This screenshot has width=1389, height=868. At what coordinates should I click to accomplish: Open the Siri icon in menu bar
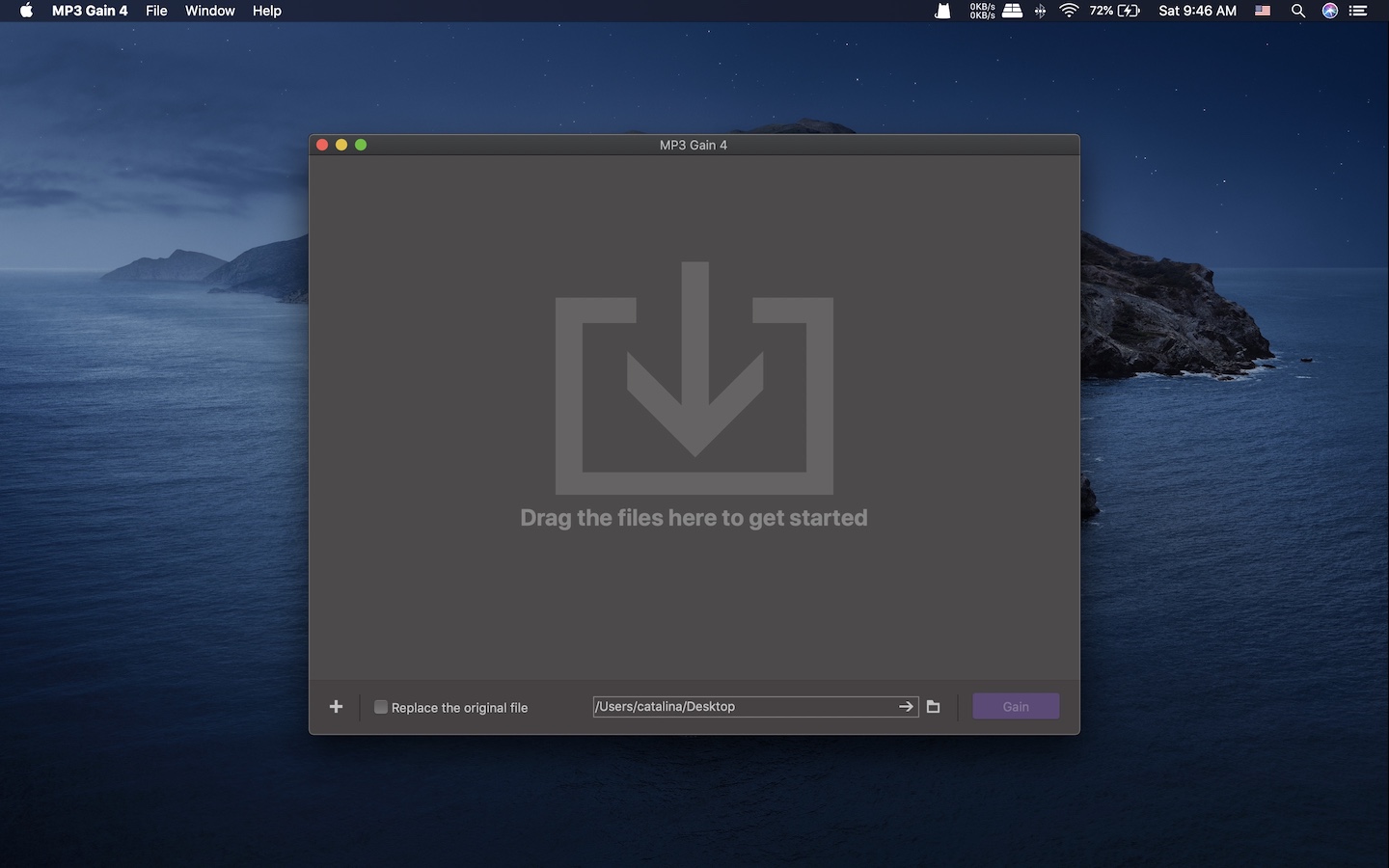tap(1330, 11)
